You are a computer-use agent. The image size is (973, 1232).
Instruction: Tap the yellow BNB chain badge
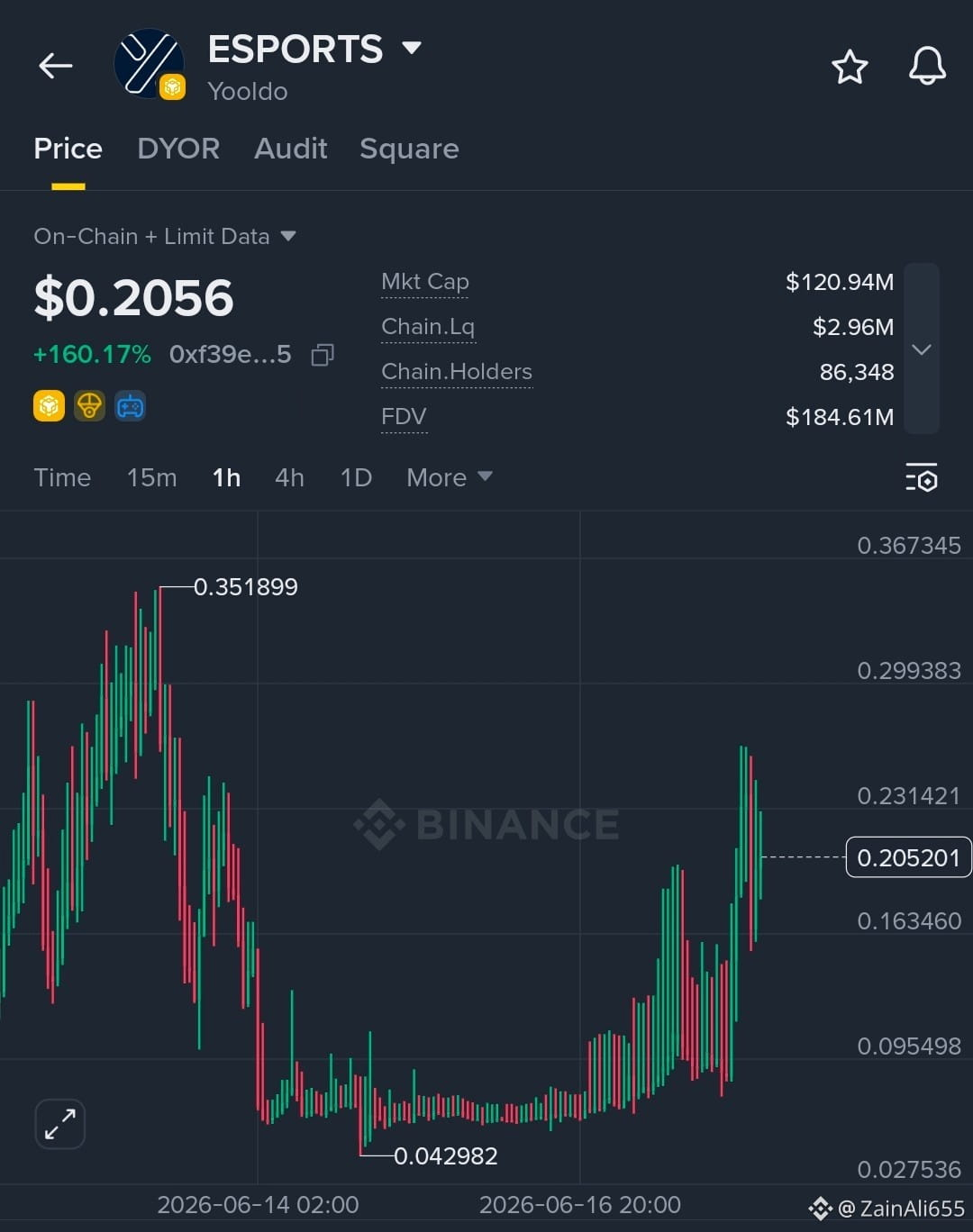pyautogui.click(x=49, y=406)
